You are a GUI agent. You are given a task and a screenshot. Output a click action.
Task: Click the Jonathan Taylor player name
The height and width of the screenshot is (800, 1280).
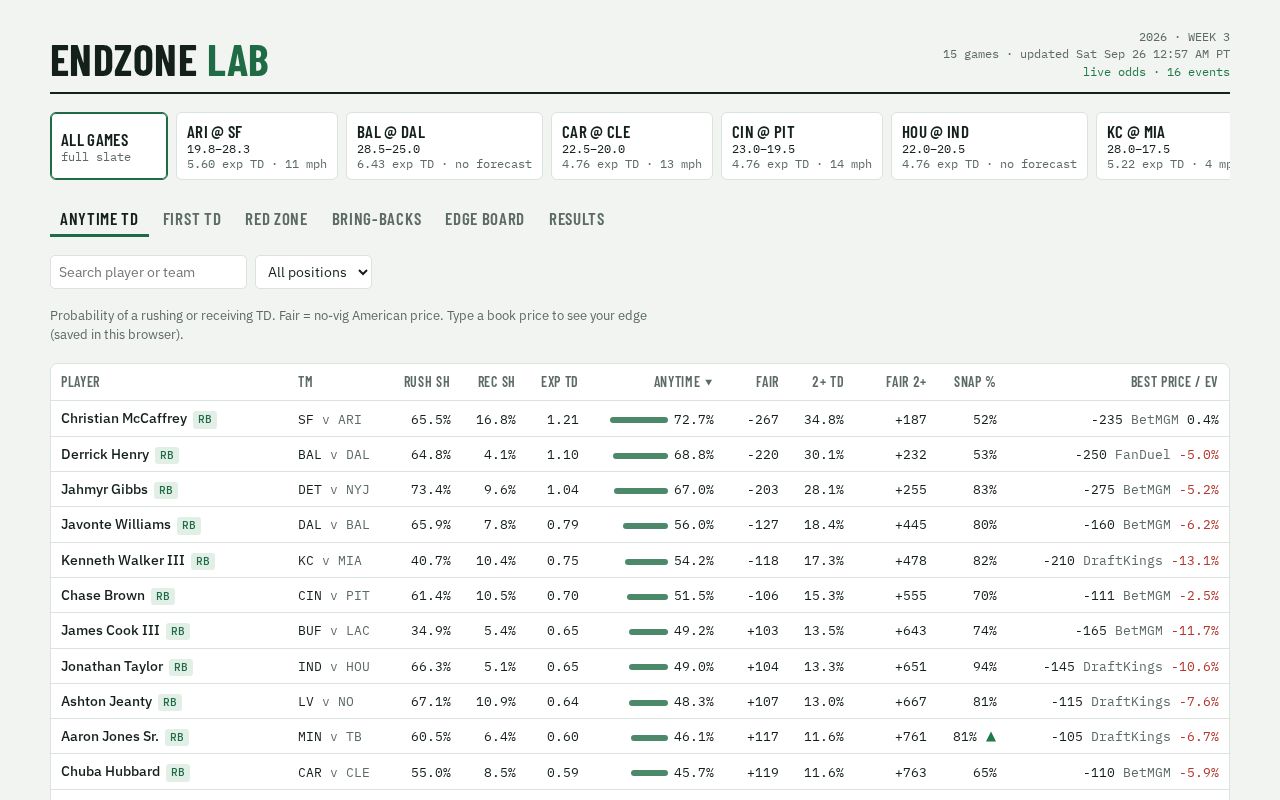[x=112, y=666]
